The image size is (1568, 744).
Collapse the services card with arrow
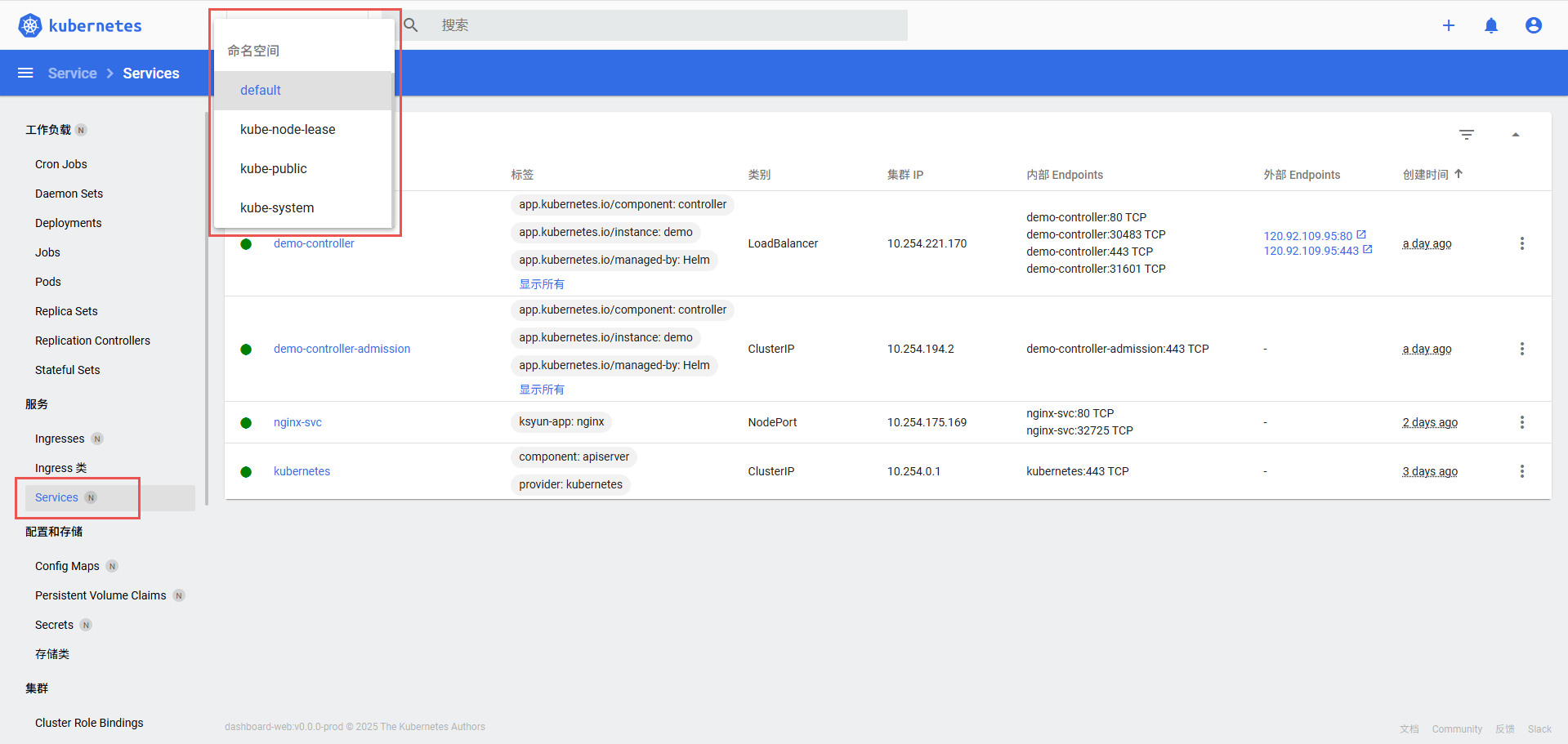coord(1515,135)
